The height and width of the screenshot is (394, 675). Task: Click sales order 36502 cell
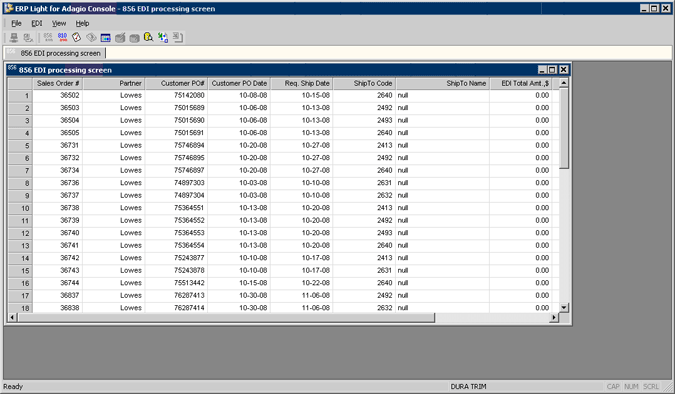point(58,95)
